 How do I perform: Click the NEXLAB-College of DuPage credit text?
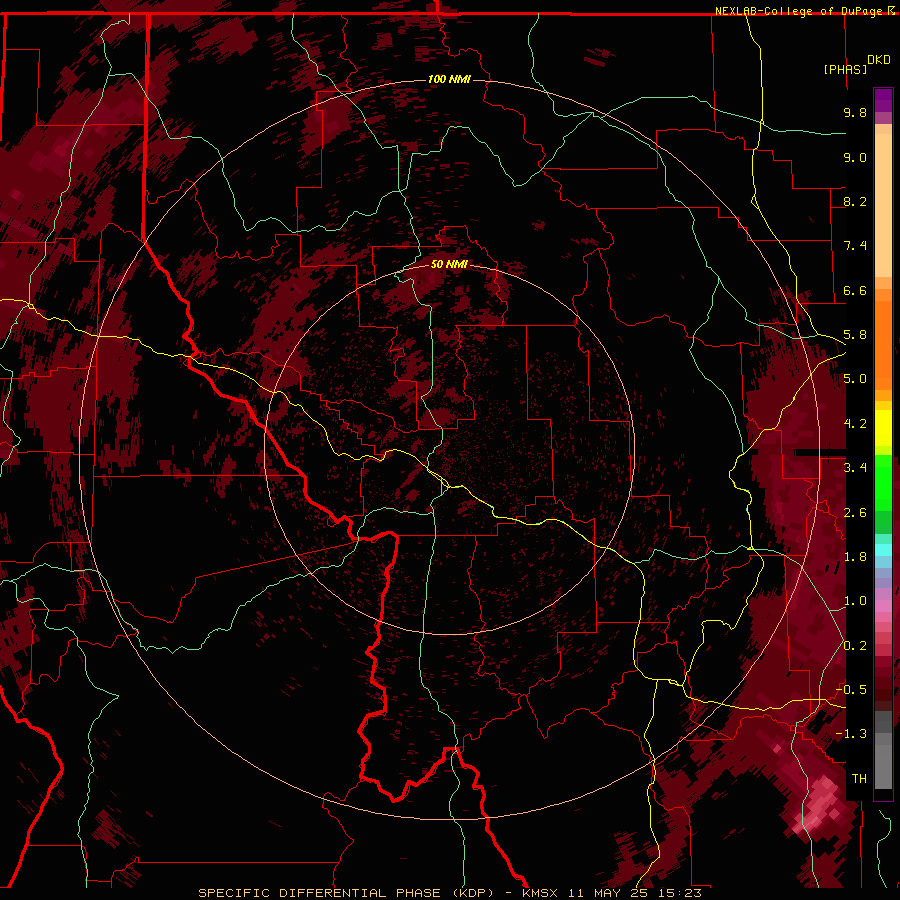pos(800,11)
